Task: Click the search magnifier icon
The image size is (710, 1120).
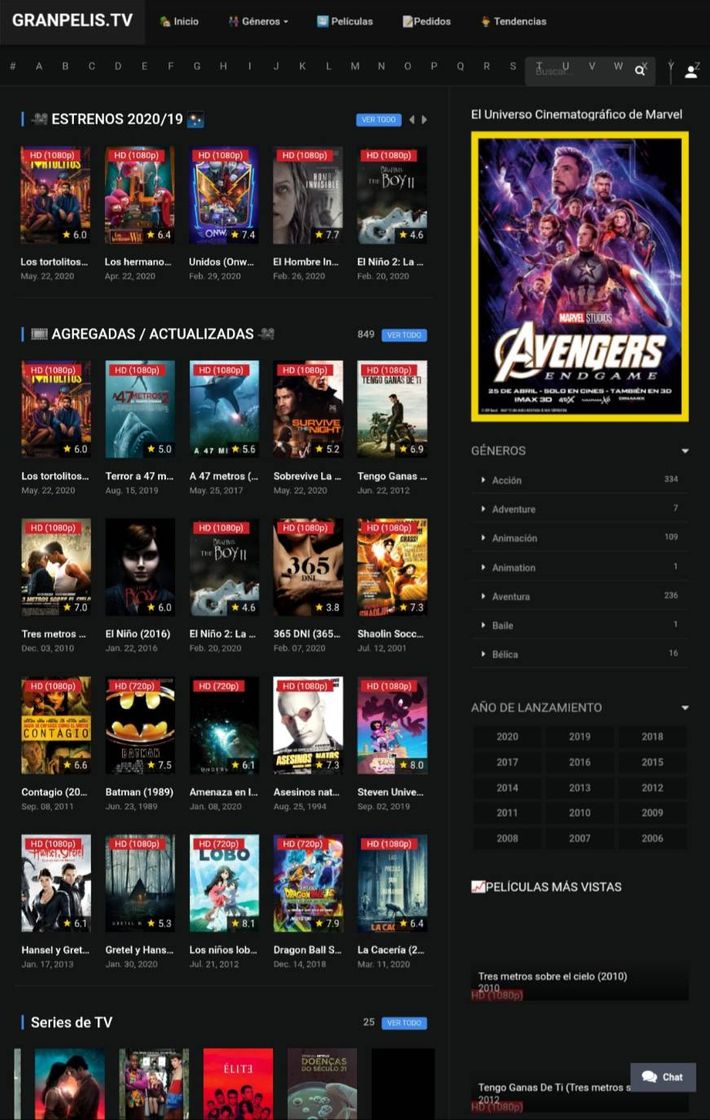Action: [x=640, y=71]
